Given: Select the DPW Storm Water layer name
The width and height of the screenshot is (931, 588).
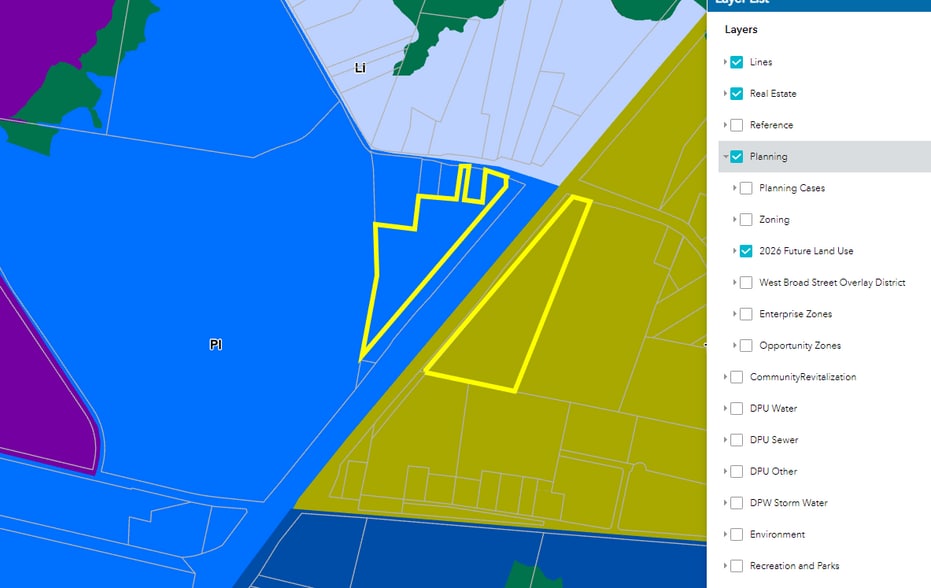Looking at the screenshot, I should tap(788, 503).
